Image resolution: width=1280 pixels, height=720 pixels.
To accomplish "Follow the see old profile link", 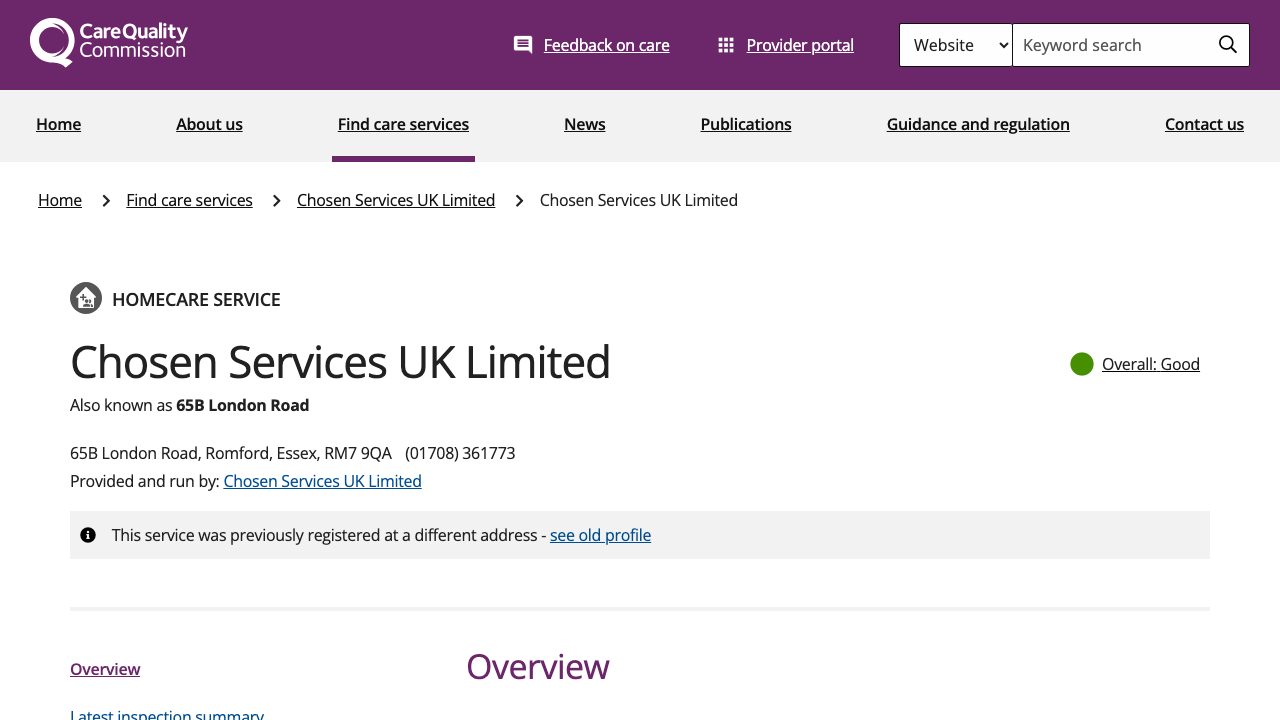I will (x=600, y=535).
